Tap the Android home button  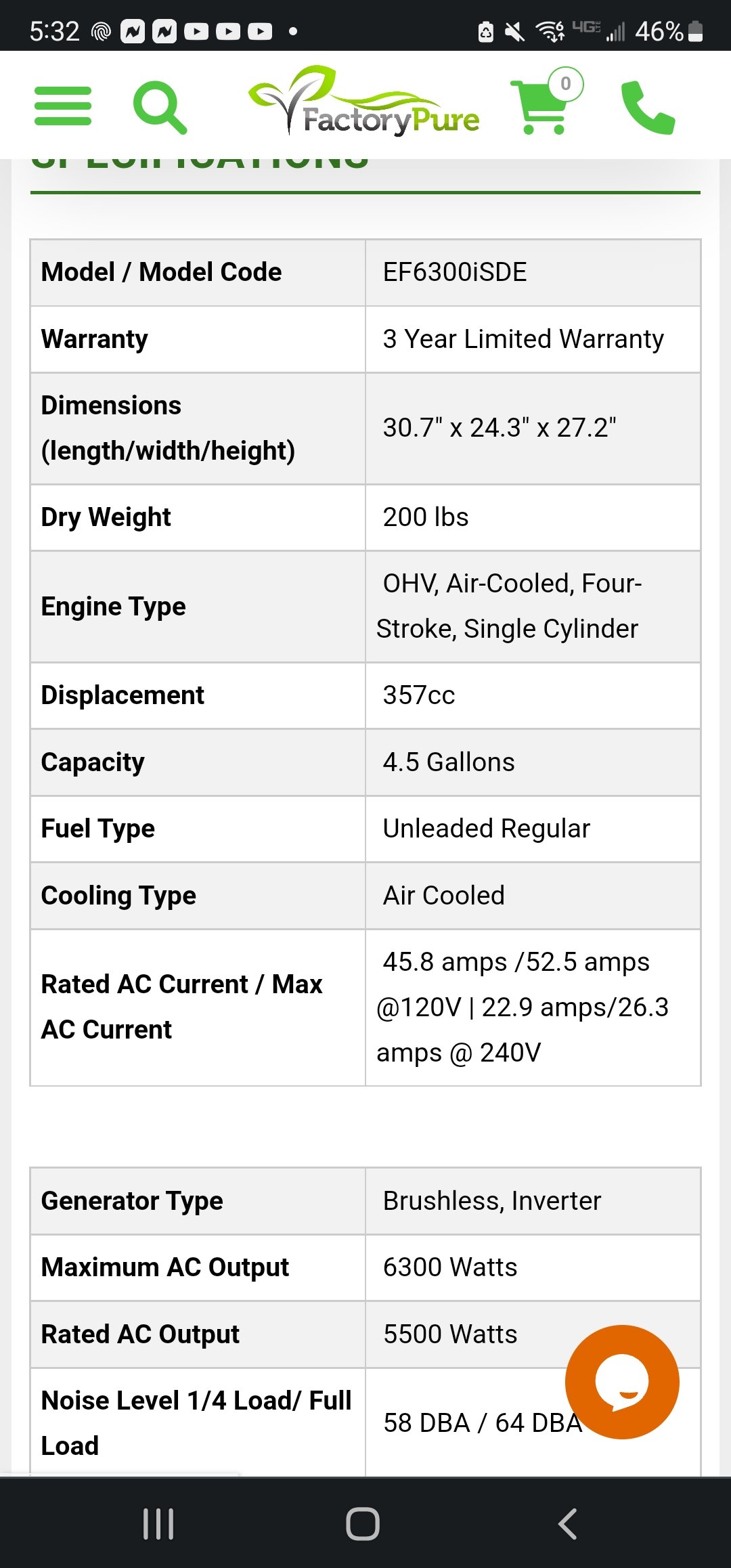[x=363, y=1524]
